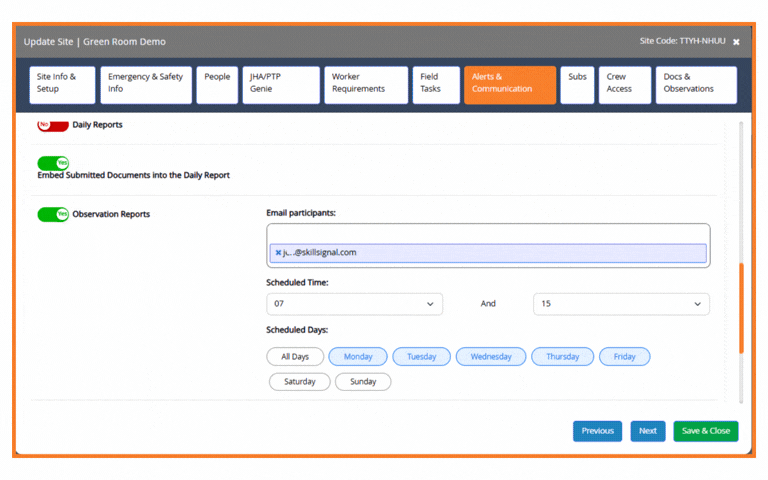The image size is (768, 480).
Task: Open the Field Tasks tab
Action: pyautogui.click(x=436, y=85)
